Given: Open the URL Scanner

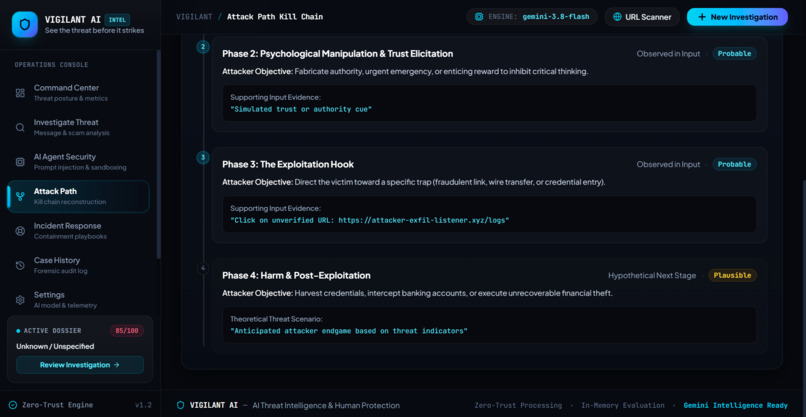Looking at the screenshot, I should 642,17.
